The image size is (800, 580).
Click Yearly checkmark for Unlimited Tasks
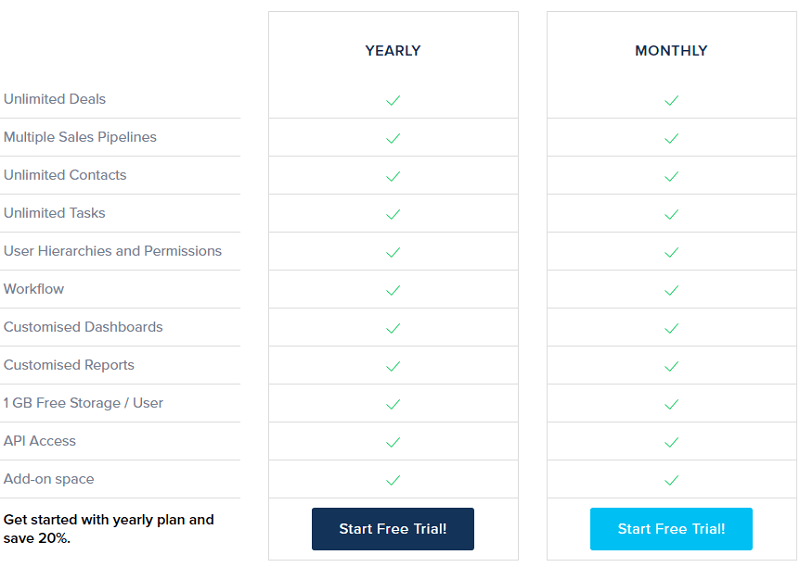pyautogui.click(x=393, y=214)
